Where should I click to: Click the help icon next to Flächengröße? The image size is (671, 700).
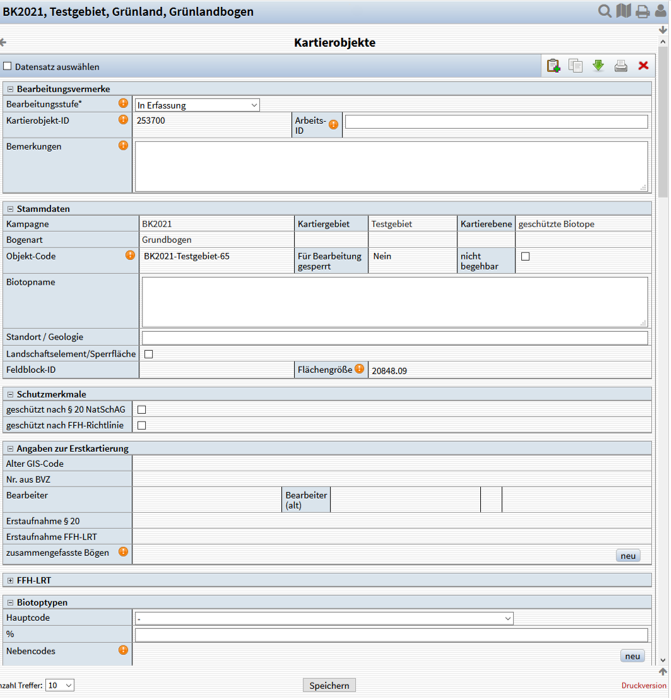[360, 370]
